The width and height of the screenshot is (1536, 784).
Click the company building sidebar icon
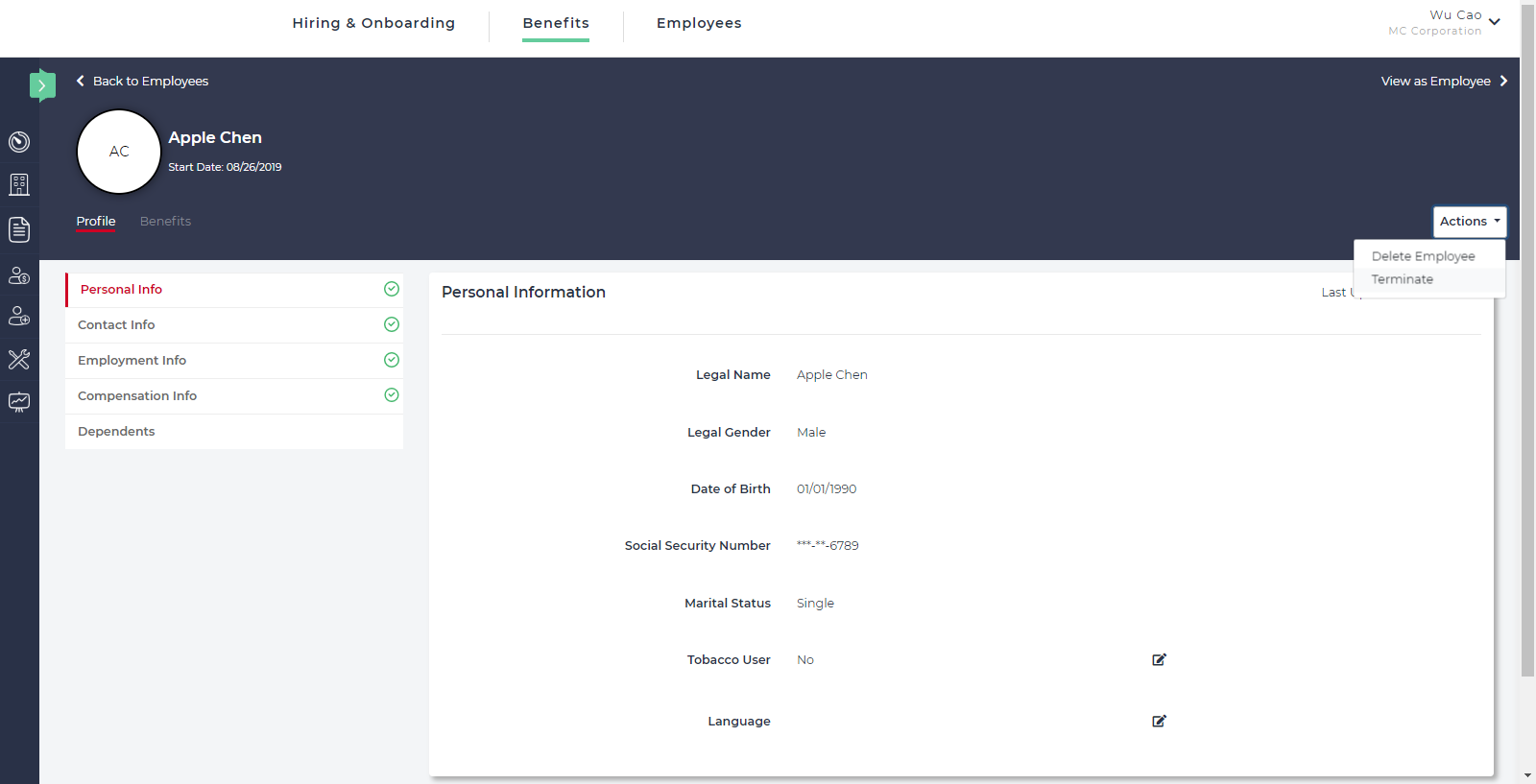tap(19, 184)
